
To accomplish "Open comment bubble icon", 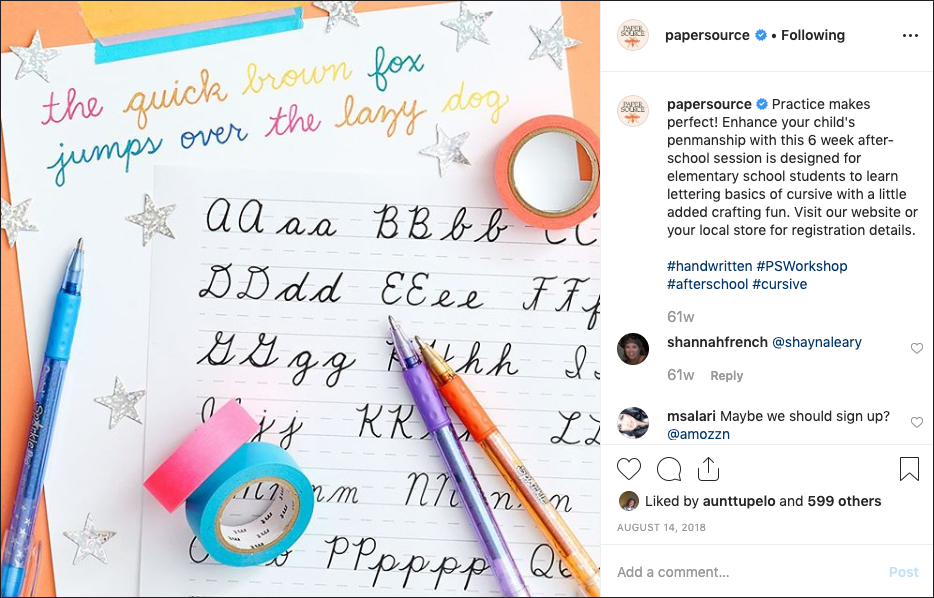I will 669,469.
